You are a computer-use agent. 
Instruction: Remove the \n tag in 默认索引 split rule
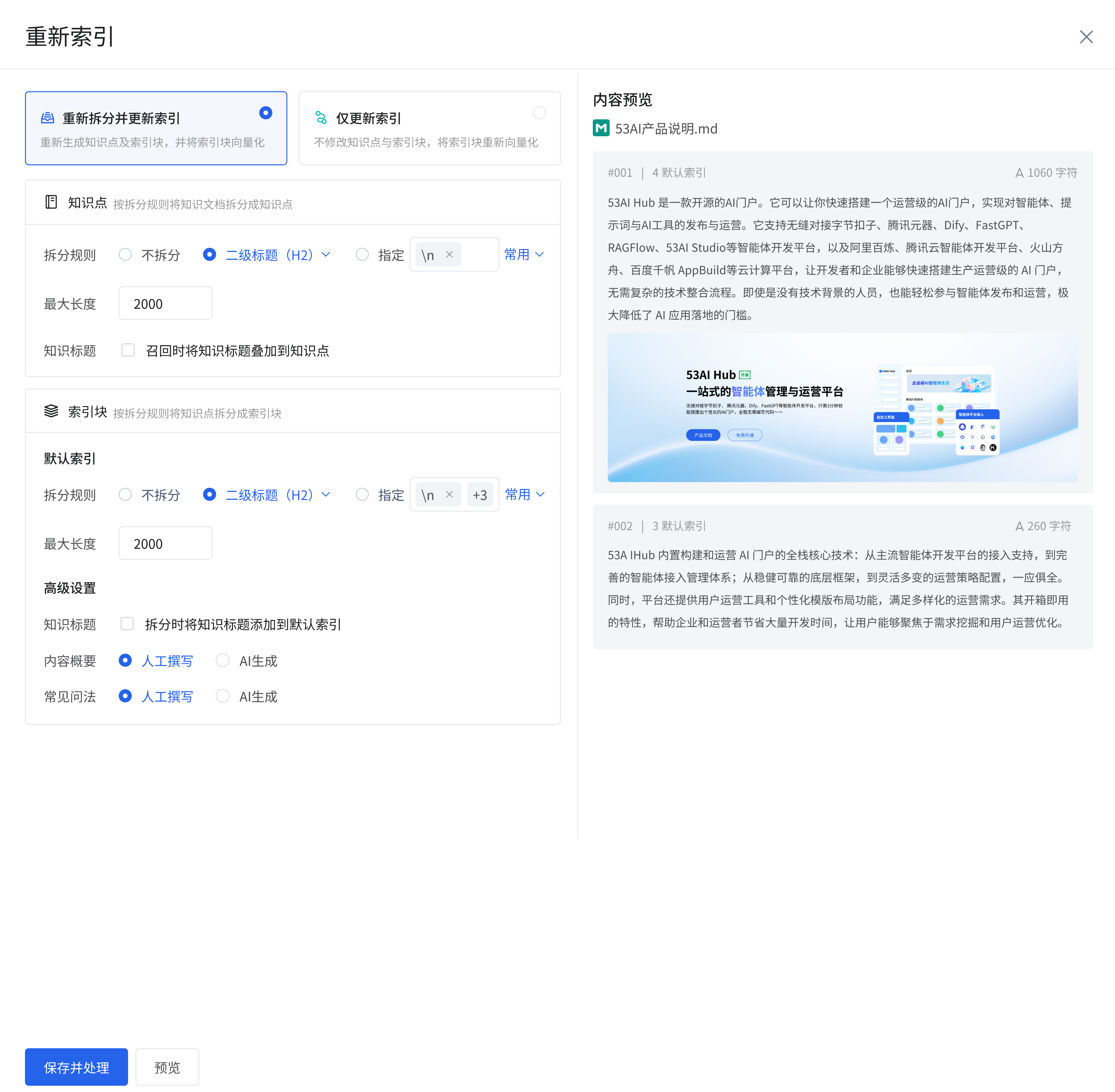pos(449,494)
